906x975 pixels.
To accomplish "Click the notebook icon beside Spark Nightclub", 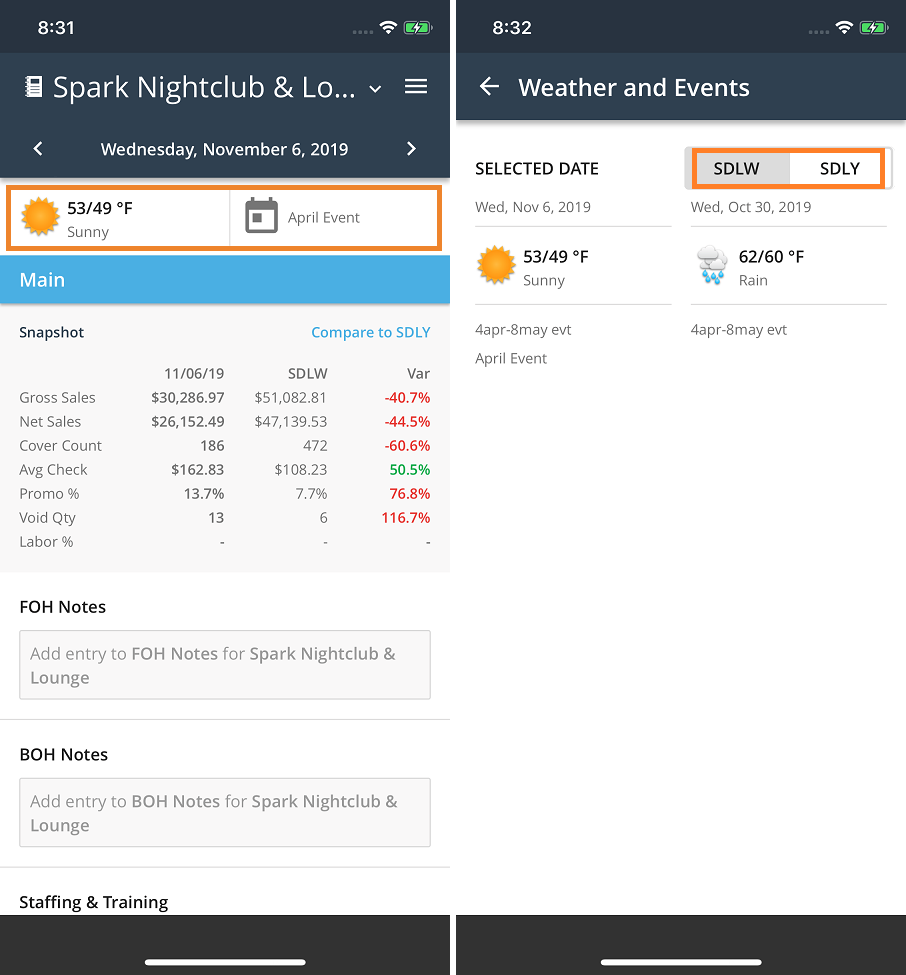I will pyautogui.click(x=34, y=88).
